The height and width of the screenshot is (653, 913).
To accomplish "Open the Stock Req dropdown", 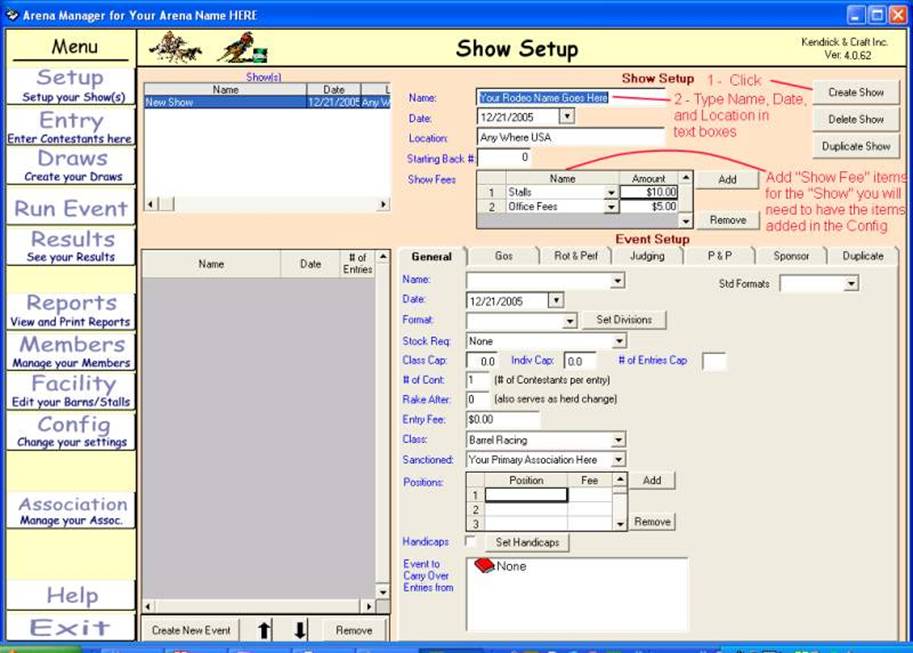I will point(619,342).
